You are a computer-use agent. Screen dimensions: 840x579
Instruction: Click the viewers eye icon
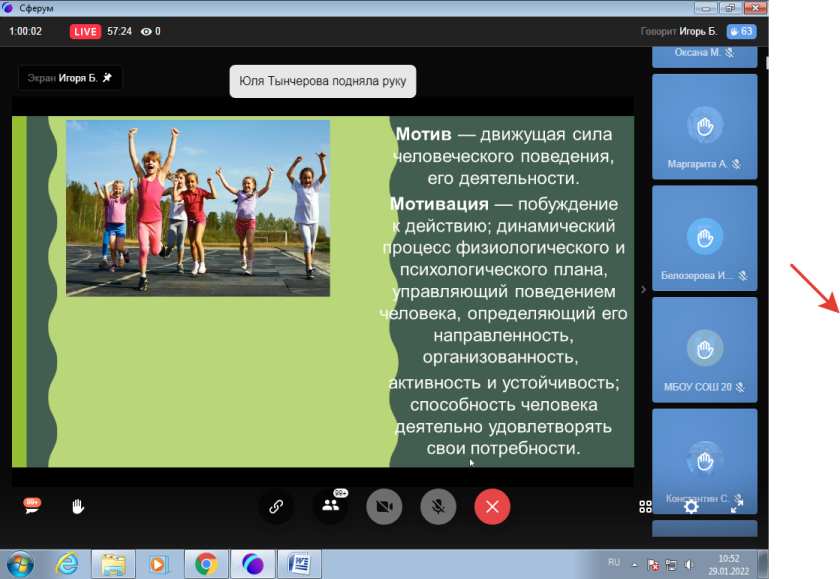[146, 32]
